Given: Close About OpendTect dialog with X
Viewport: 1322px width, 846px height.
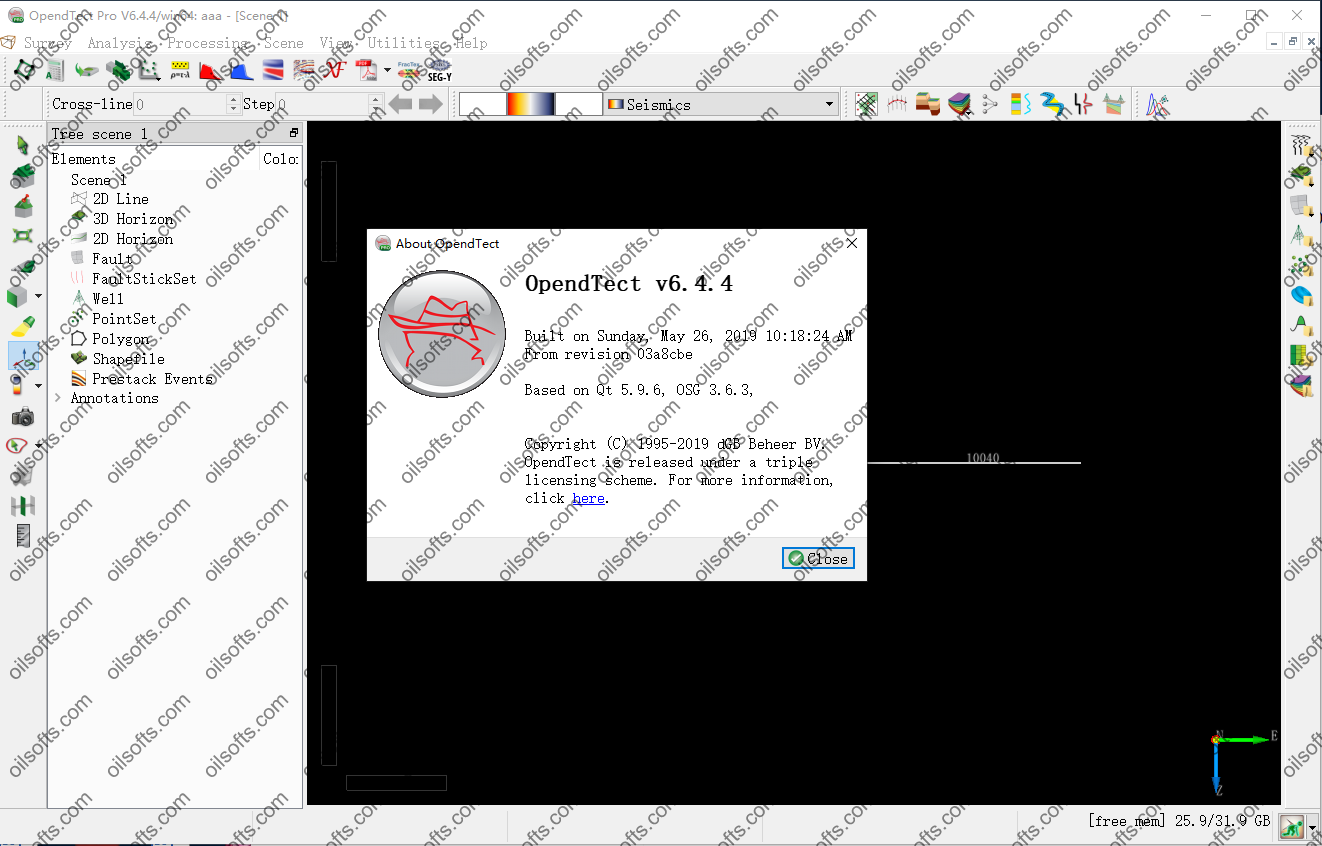Looking at the screenshot, I should (852, 243).
